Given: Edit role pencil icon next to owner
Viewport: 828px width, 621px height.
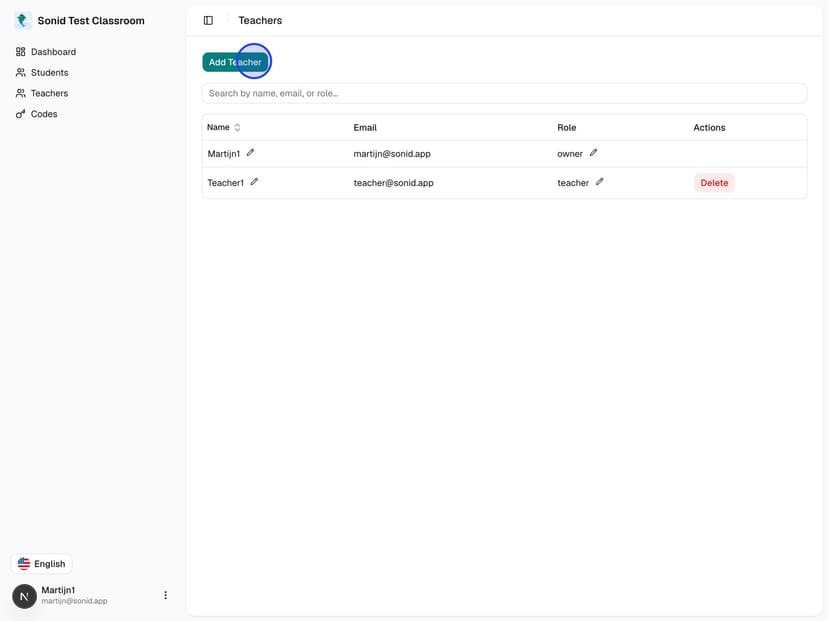Looking at the screenshot, I should (593, 153).
